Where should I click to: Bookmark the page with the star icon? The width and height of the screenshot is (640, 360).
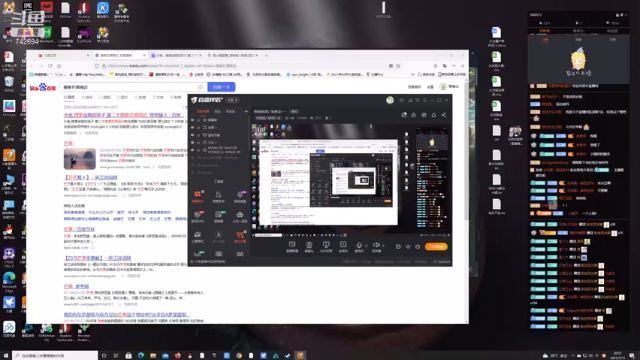pyautogui.click(x=398, y=66)
